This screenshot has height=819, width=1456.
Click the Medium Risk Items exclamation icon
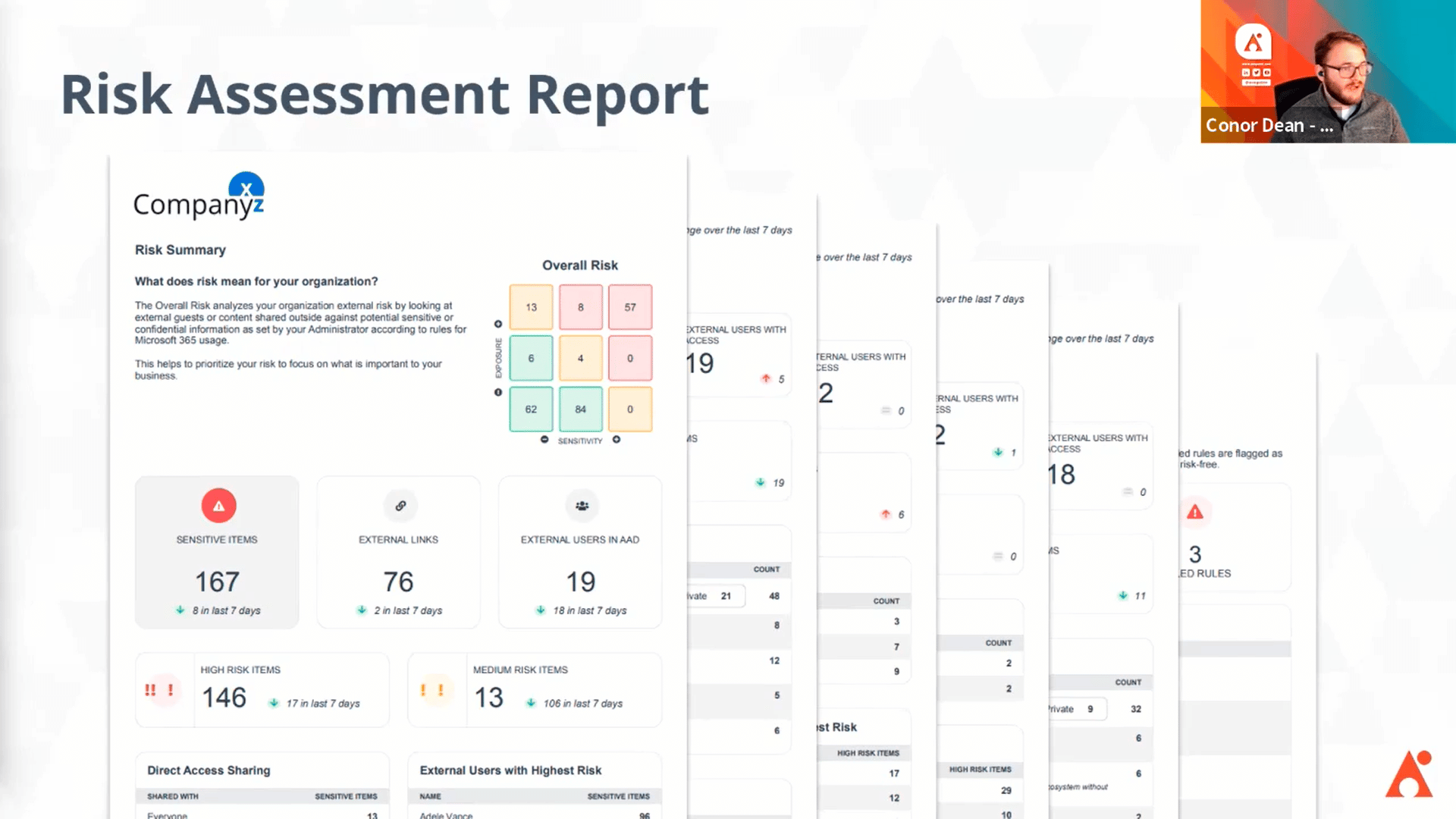coord(431,690)
